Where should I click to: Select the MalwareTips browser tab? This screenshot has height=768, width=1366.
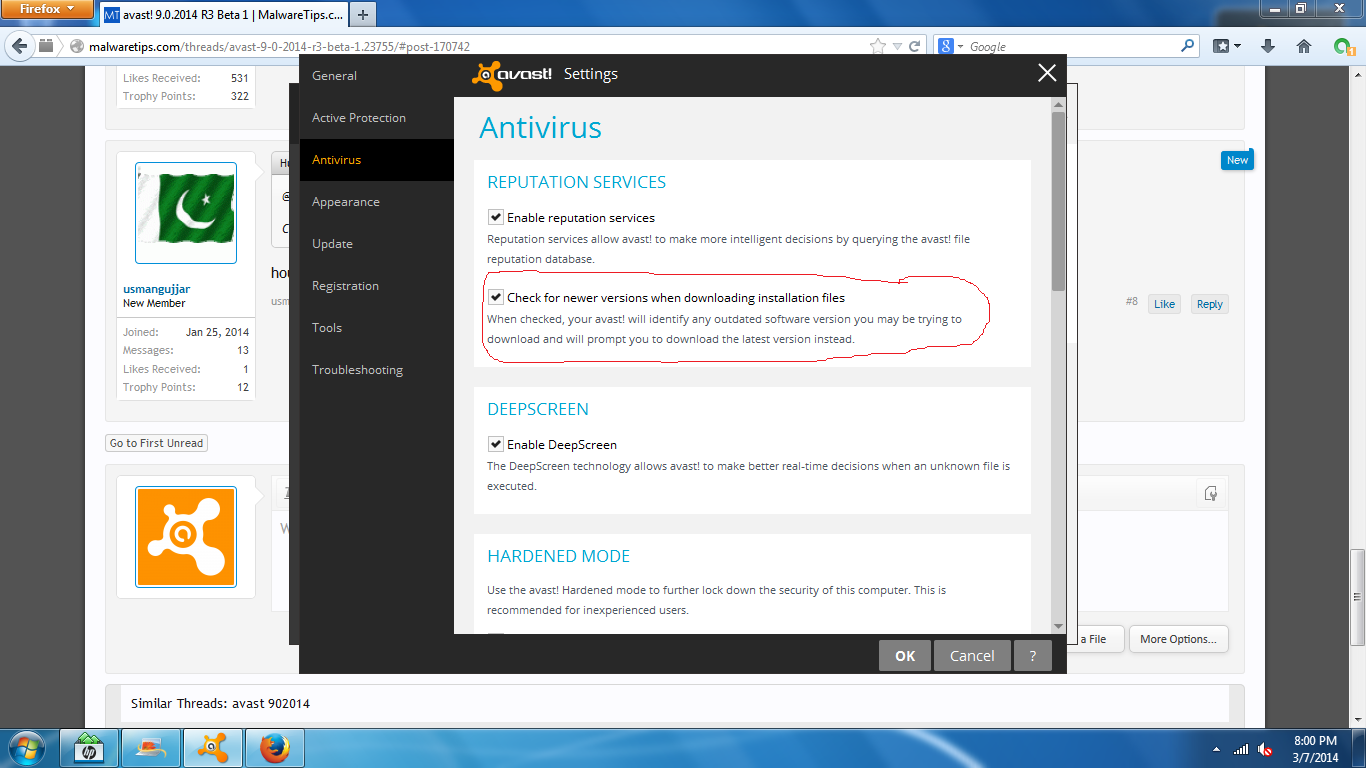pos(222,15)
